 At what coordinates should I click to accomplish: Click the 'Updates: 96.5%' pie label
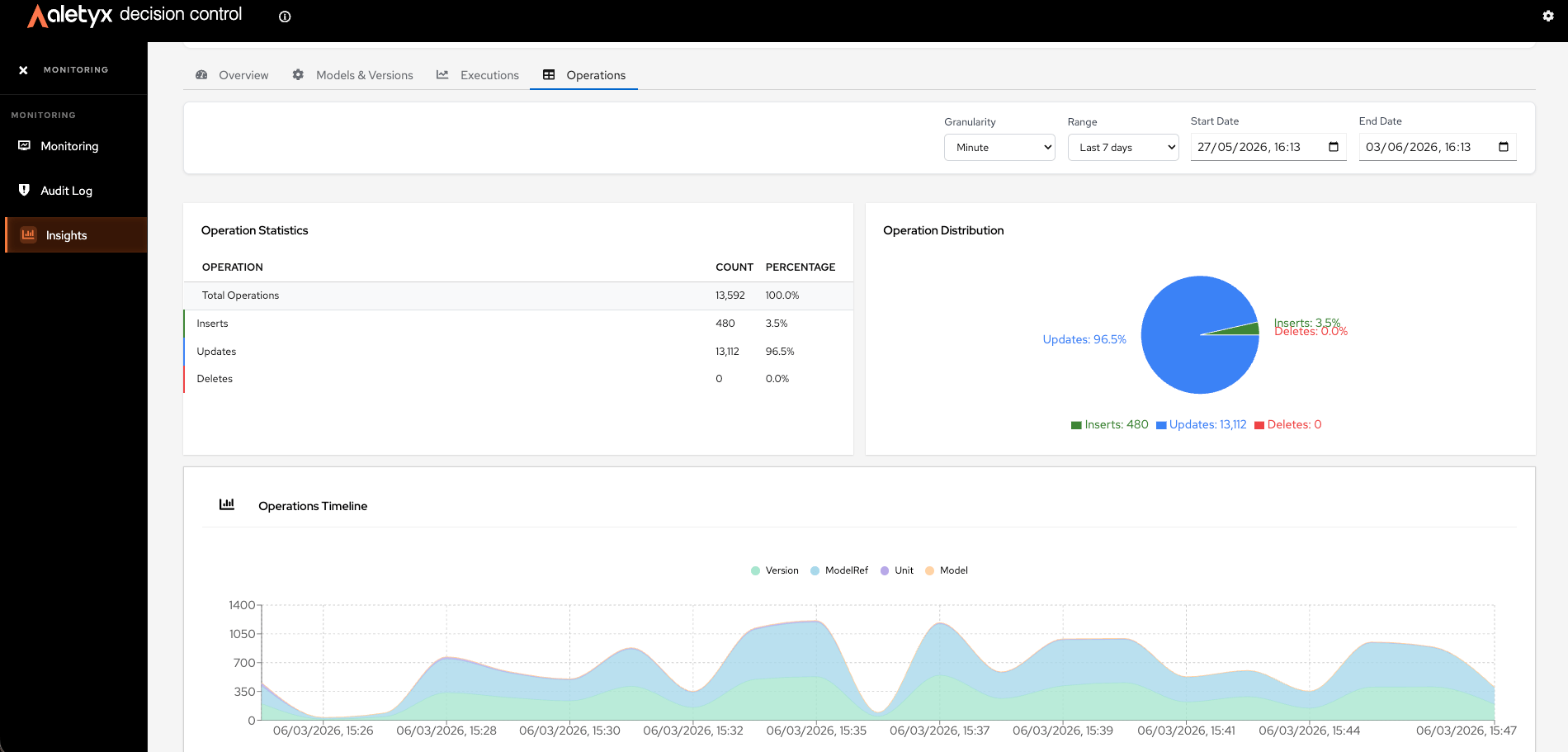tap(1084, 339)
